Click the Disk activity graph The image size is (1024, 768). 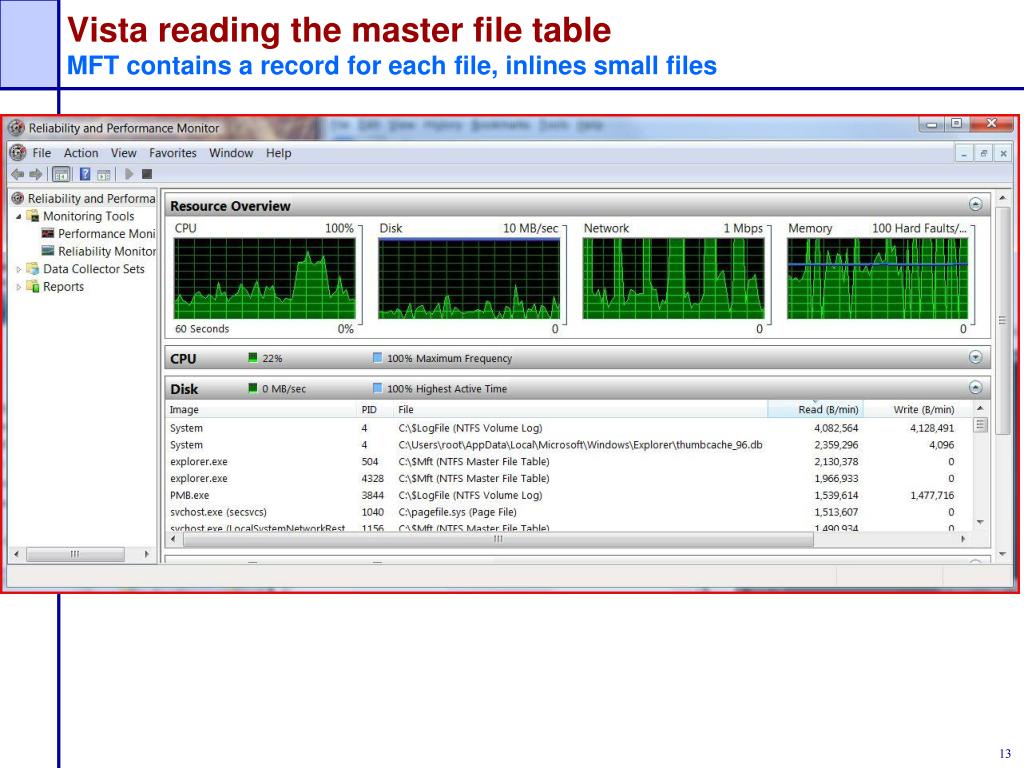[x=469, y=278]
